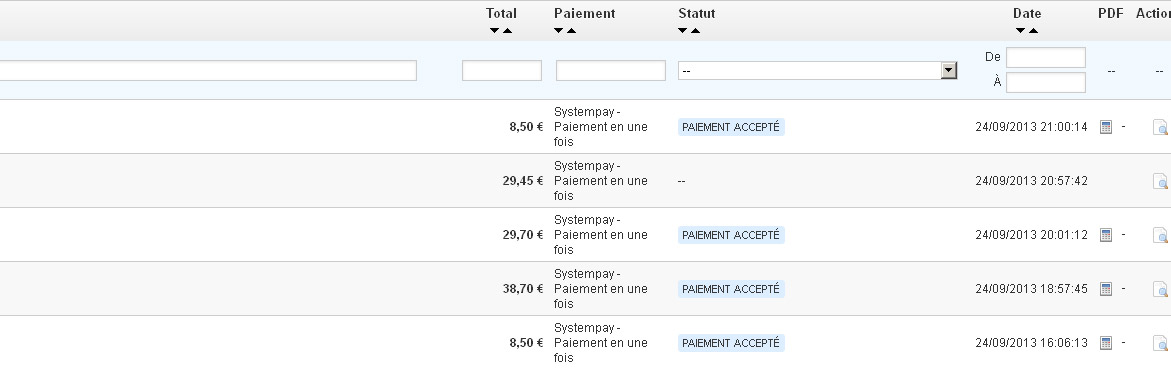Click the 'De' date filter field
Screen dimensions: 1171x369
(1046, 58)
